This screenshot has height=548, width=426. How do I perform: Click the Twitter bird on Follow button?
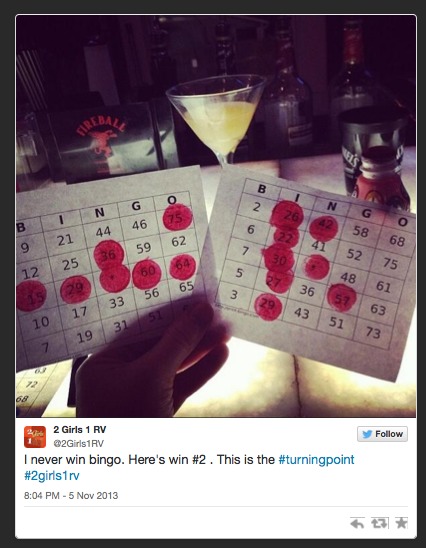point(367,434)
